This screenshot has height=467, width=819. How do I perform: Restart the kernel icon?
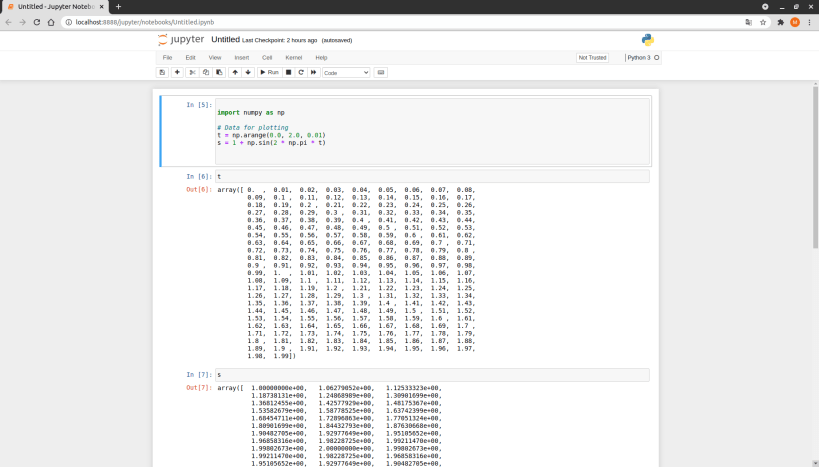click(x=300, y=72)
